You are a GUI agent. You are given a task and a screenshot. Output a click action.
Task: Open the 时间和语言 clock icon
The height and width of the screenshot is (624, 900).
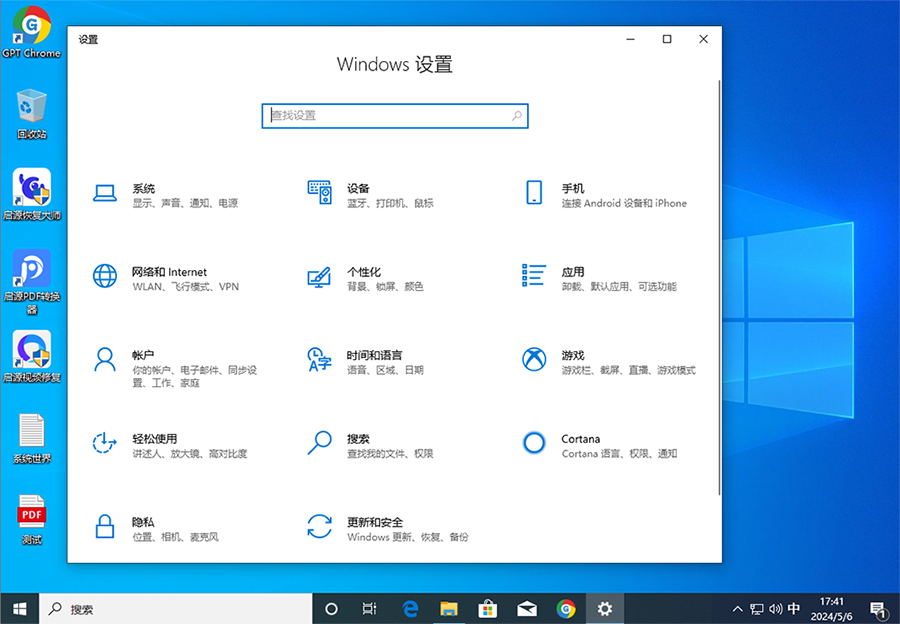pos(320,359)
